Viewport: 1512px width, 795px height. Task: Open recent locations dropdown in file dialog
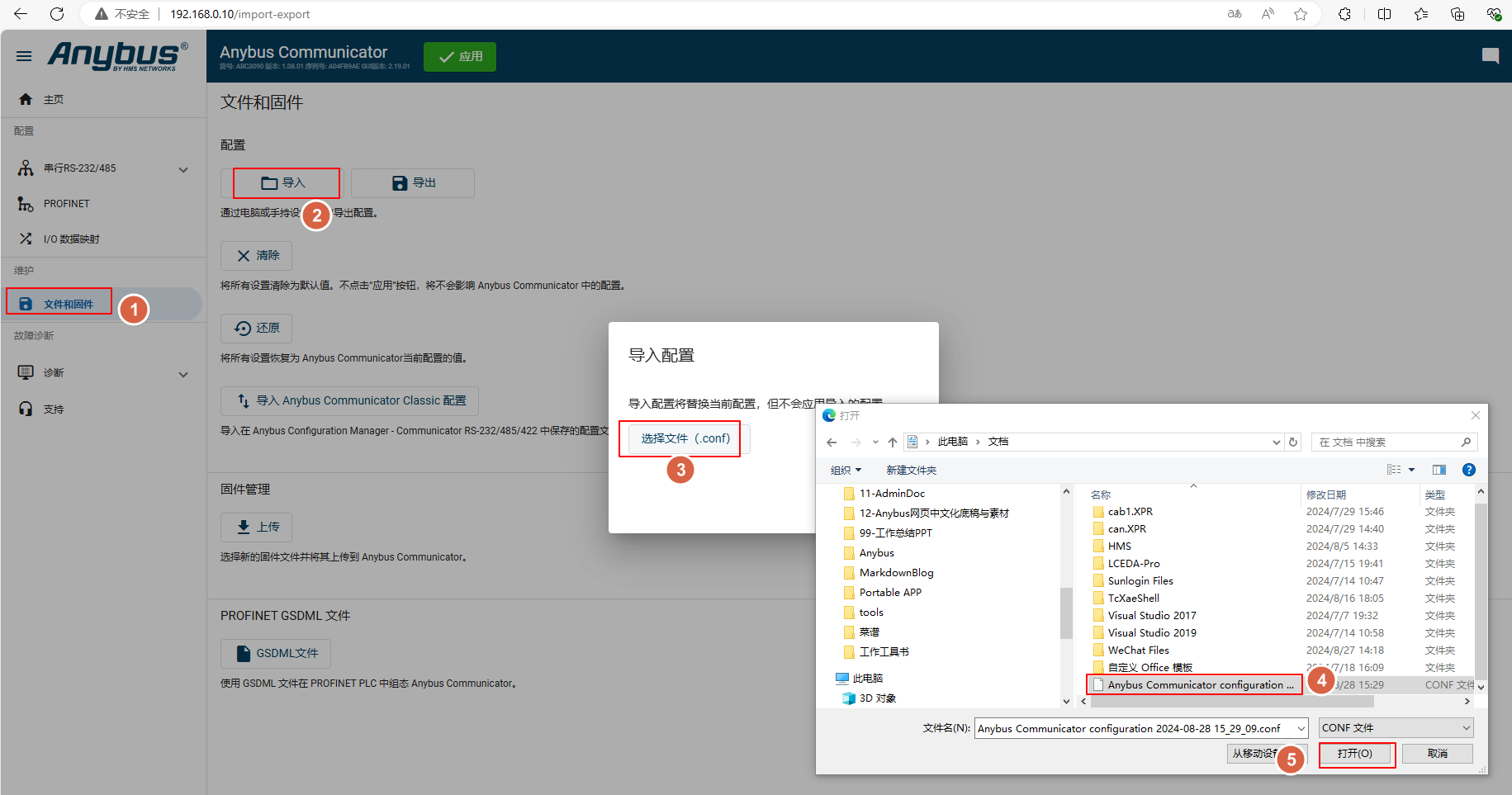875,442
